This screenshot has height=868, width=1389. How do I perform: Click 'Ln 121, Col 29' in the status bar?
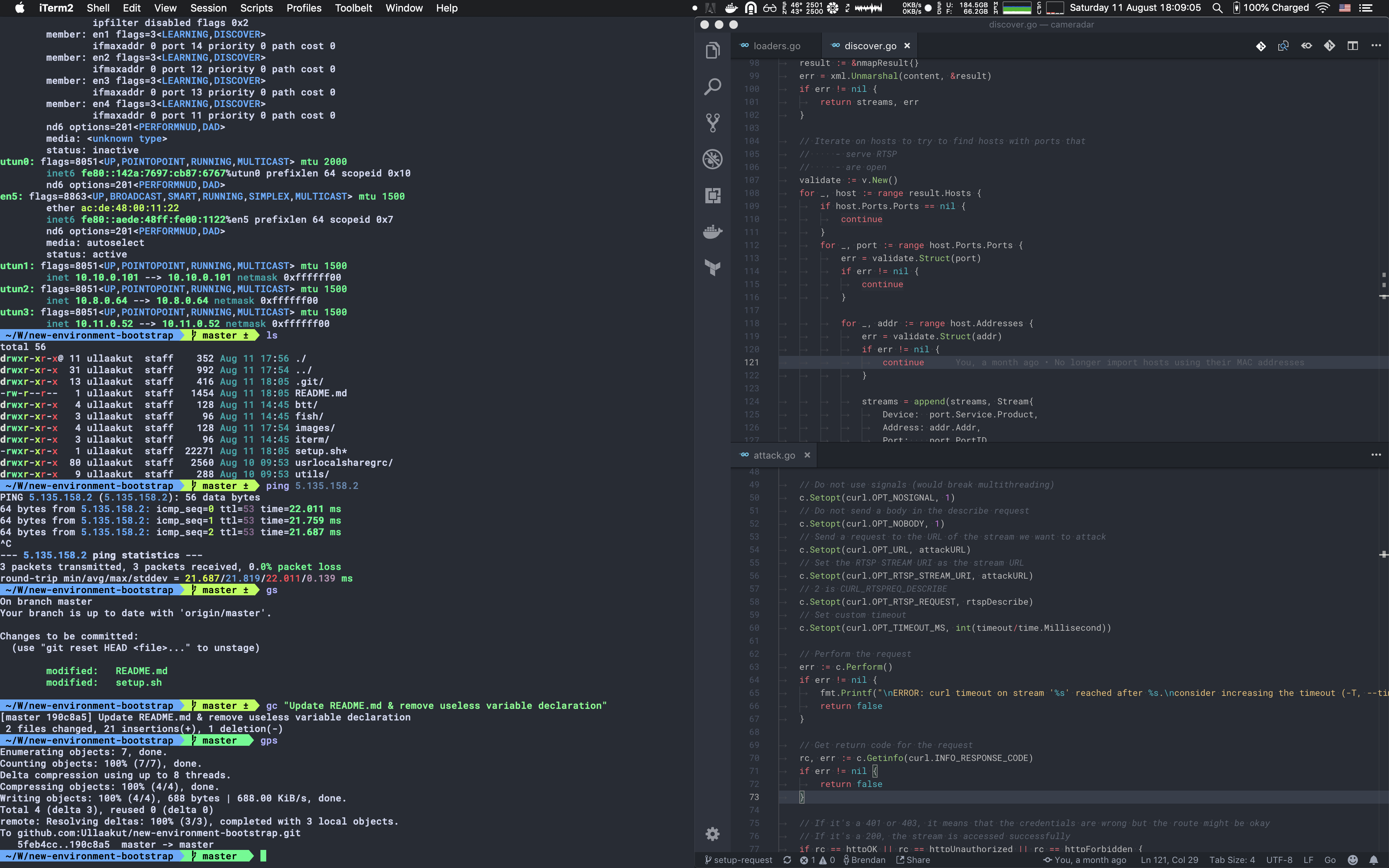[1169, 860]
